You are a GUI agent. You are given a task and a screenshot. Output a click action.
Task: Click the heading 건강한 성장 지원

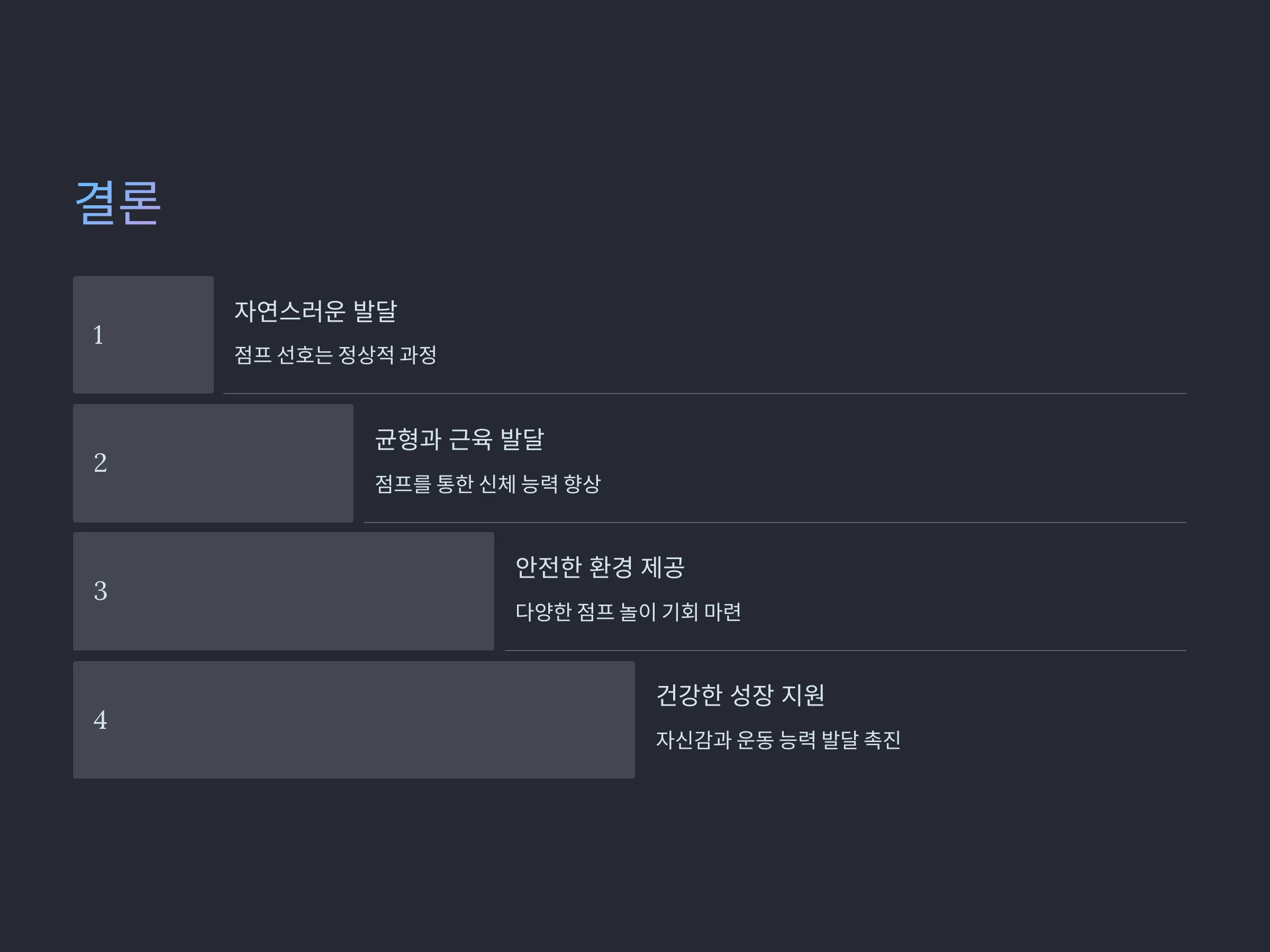pos(740,695)
